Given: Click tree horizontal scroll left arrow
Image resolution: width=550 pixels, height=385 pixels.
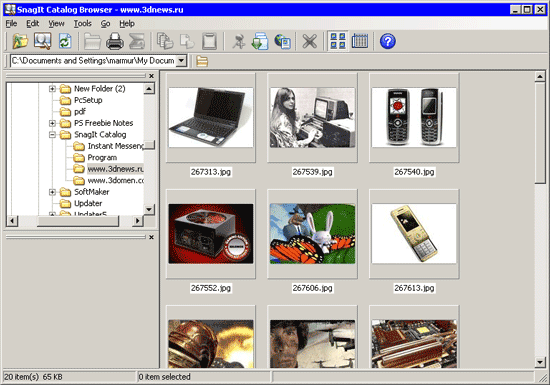Looking at the screenshot, I should [x=12, y=221].
